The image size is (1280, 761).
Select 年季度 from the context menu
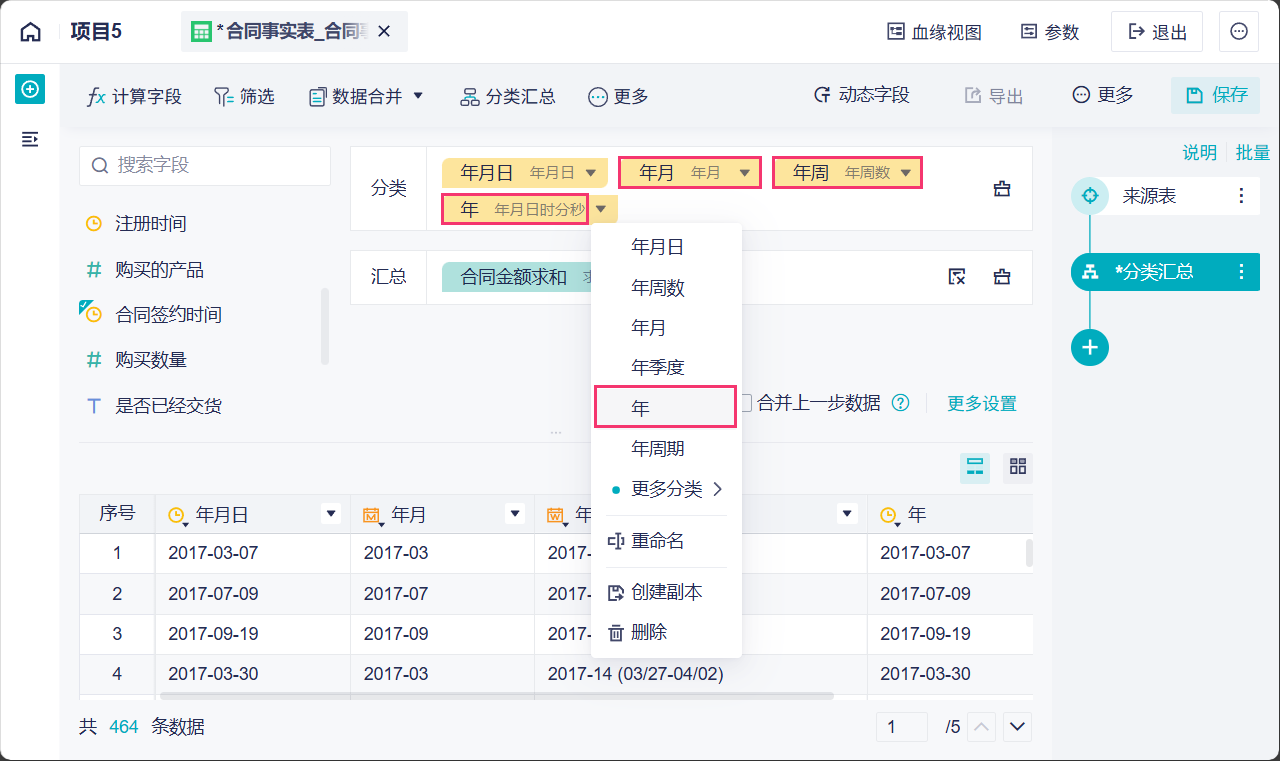pyautogui.click(x=658, y=367)
